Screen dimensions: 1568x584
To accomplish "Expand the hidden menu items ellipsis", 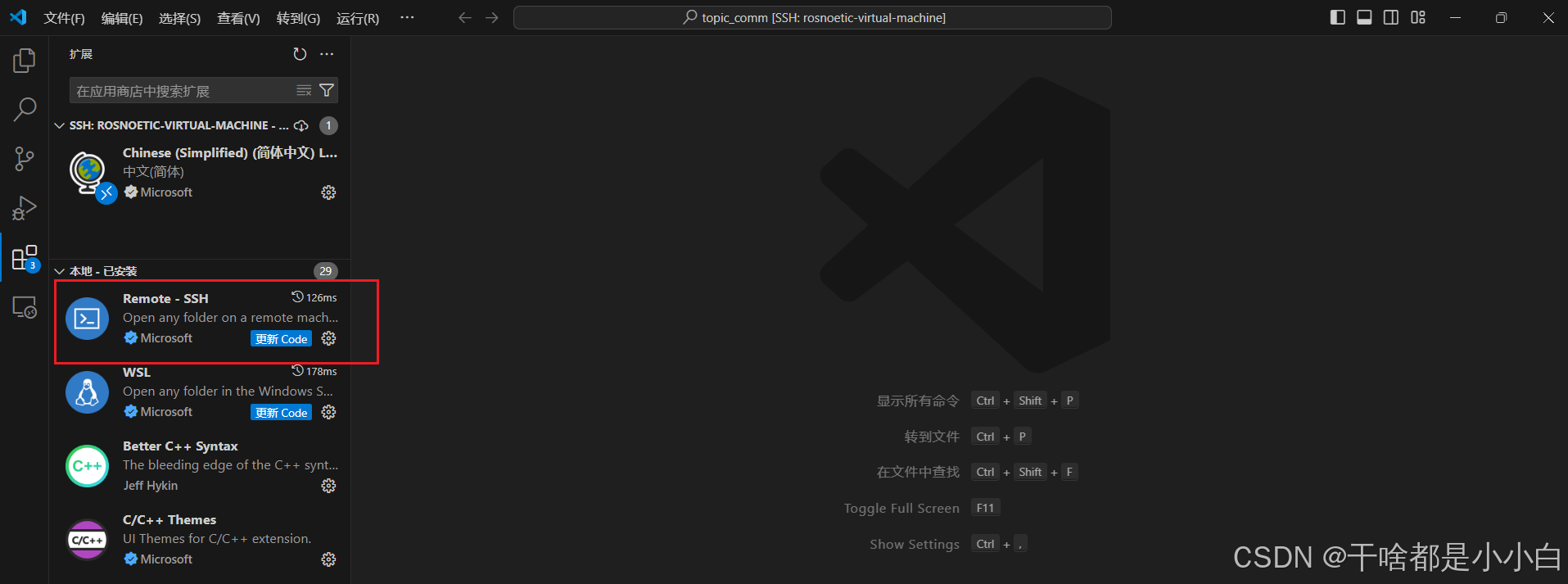I will click(x=407, y=17).
